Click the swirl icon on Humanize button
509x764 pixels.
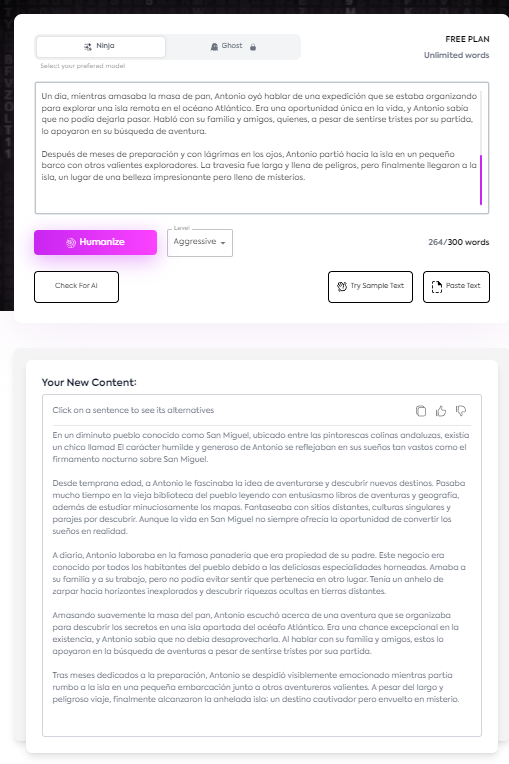coord(71,243)
